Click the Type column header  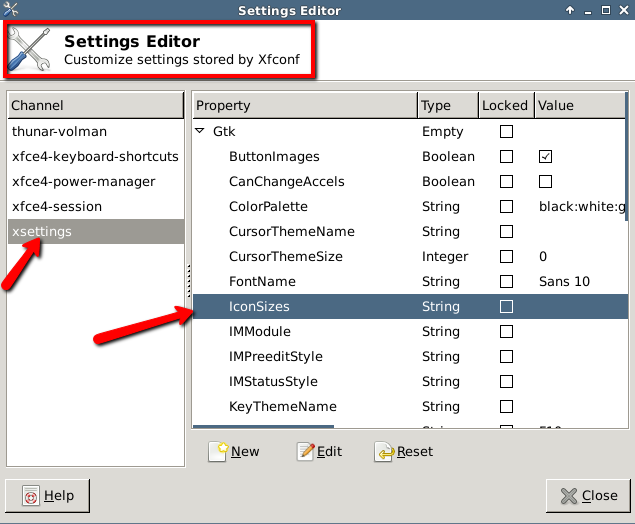tap(448, 105)
